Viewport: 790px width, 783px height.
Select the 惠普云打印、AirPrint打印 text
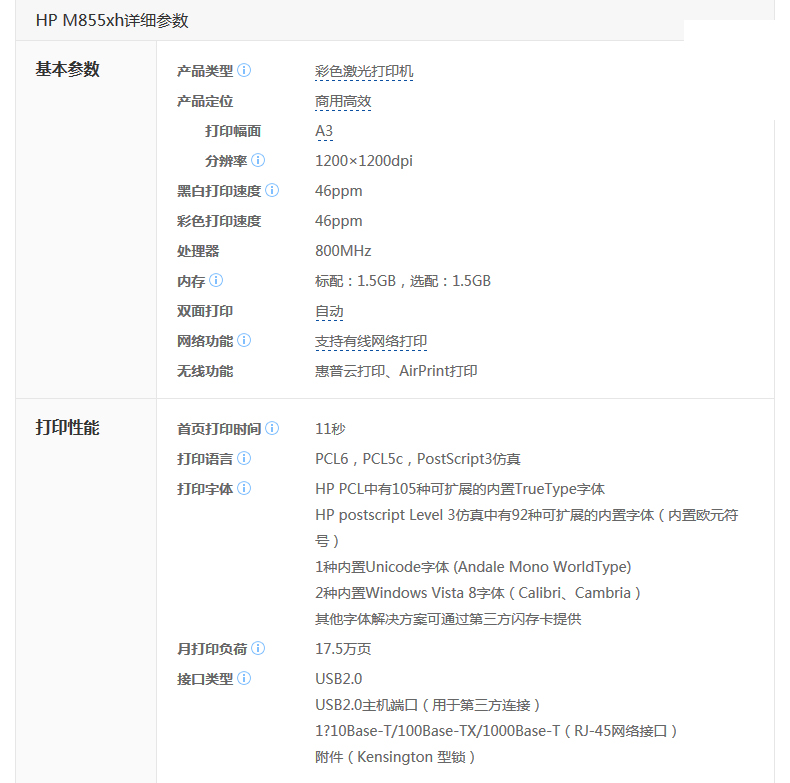coord(396,371)
